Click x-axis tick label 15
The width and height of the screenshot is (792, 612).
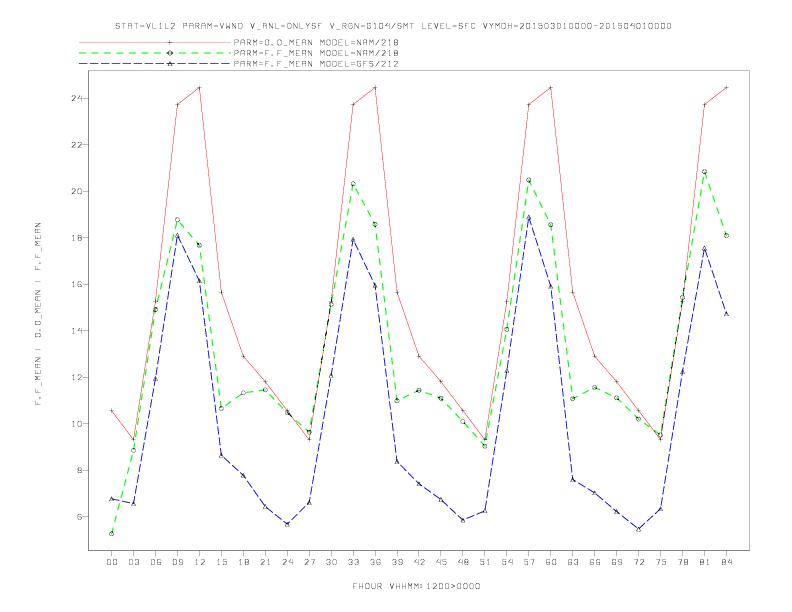[x=221, y=562]
